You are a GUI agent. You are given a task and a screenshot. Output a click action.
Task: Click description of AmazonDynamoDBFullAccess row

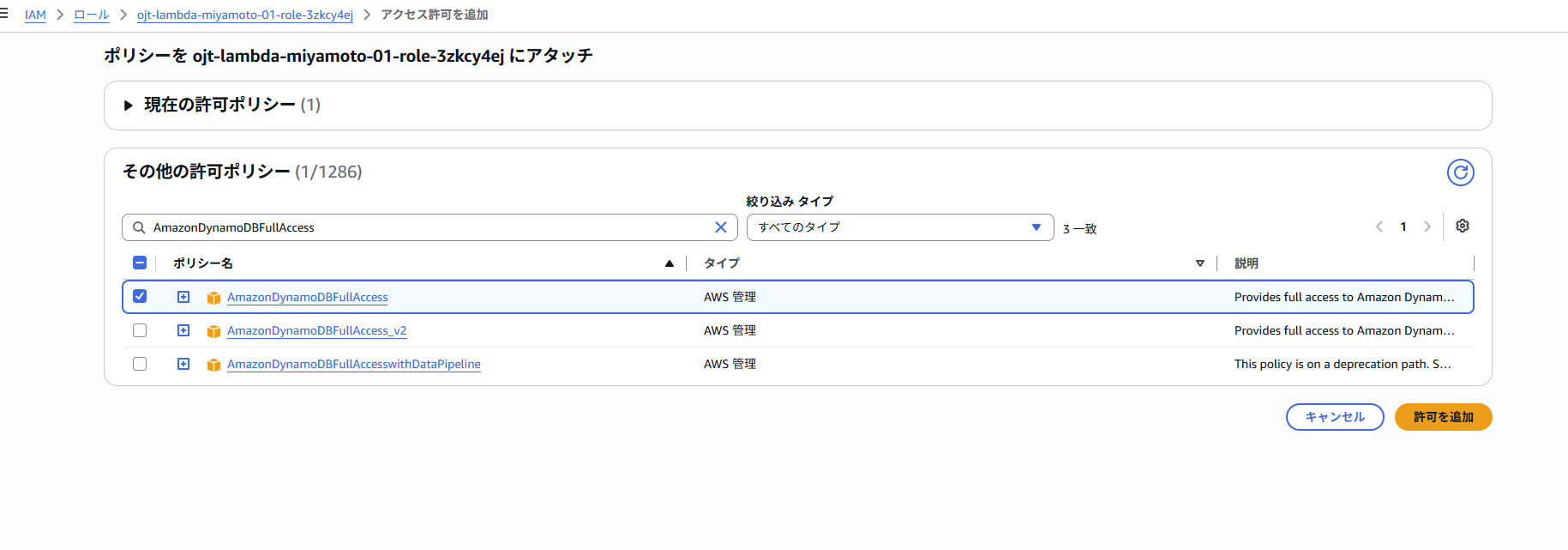coord(1344,297)
